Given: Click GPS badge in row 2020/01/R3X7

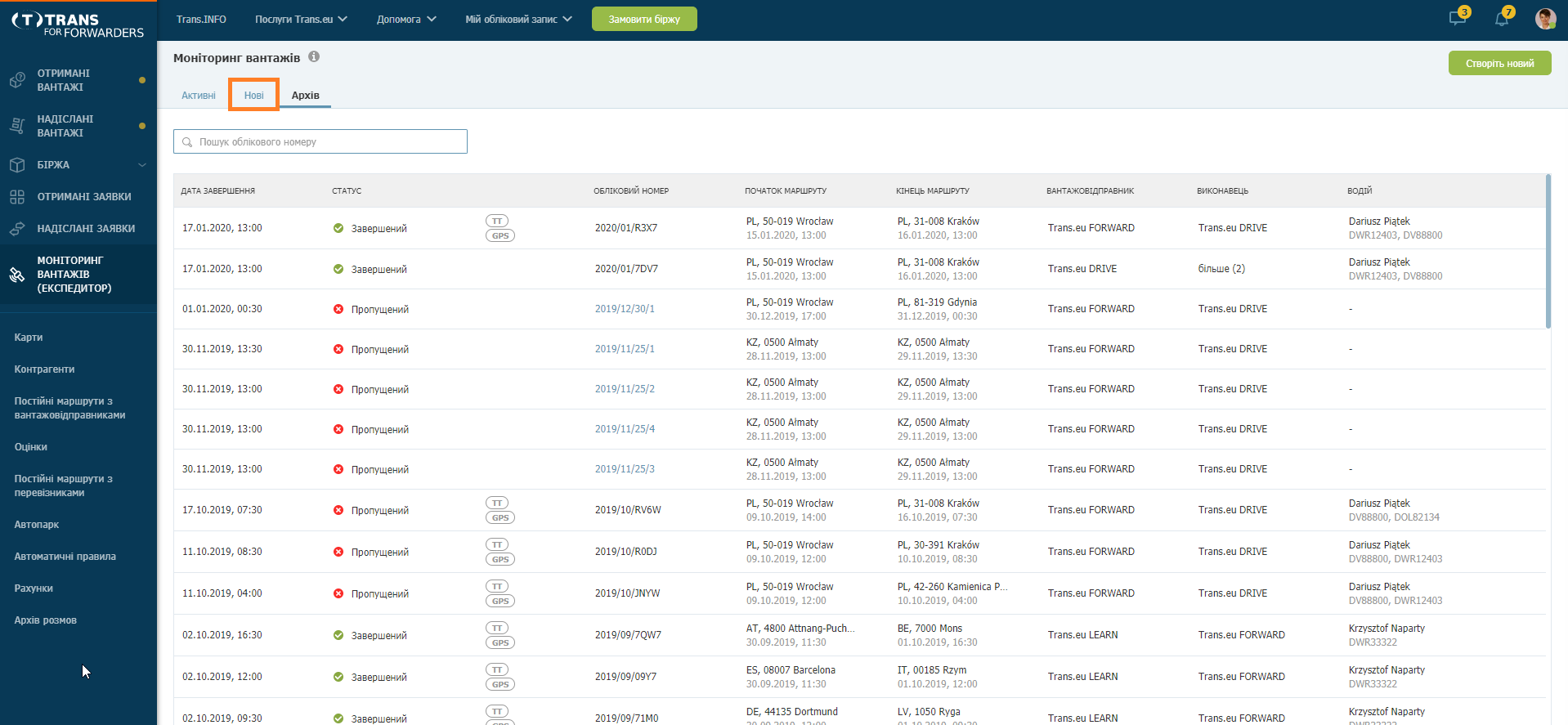Looking at the screenshot, I should click(x=500, y=235).
